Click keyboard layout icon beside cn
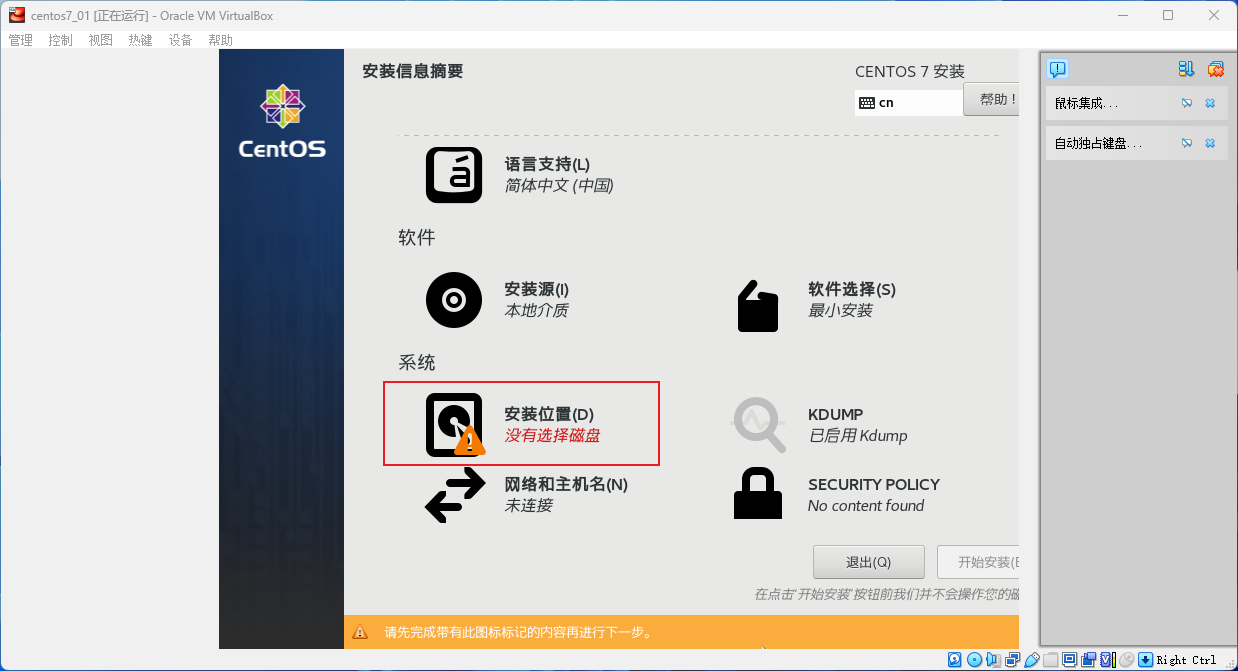Viewport: 1238px width, 671px height. click(x=866, y=103)
